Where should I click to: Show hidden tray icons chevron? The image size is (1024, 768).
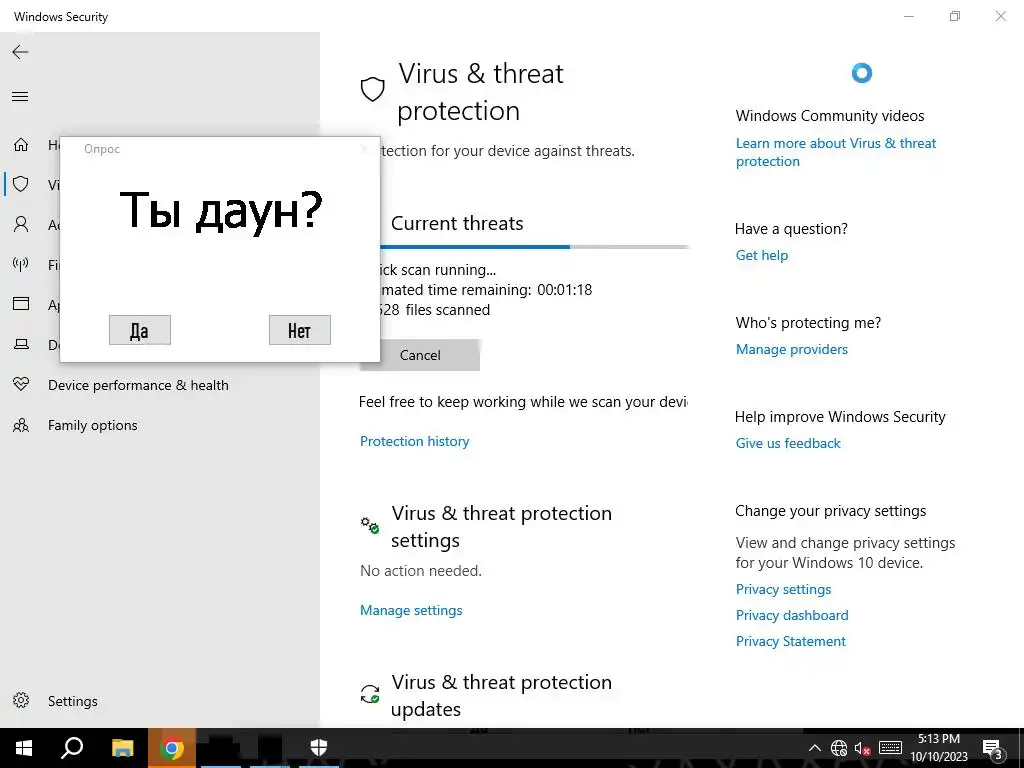[x=815, y=748]
